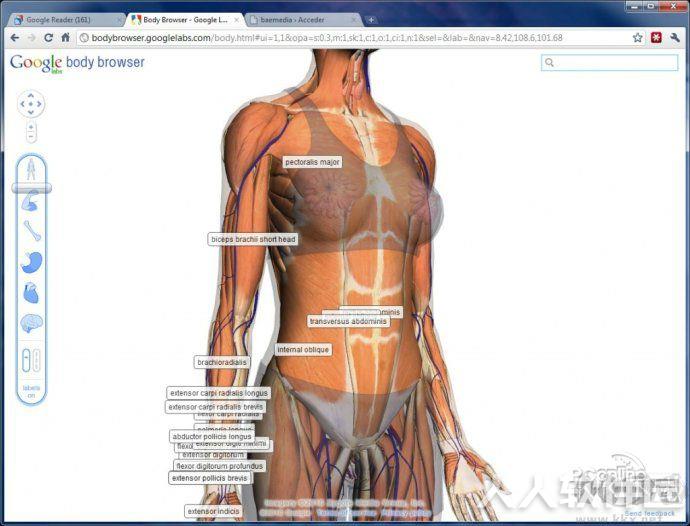This screenshot has height=526, width=690.
Task: Zoom in with the plus button
Action: click(x=31, y=127)
